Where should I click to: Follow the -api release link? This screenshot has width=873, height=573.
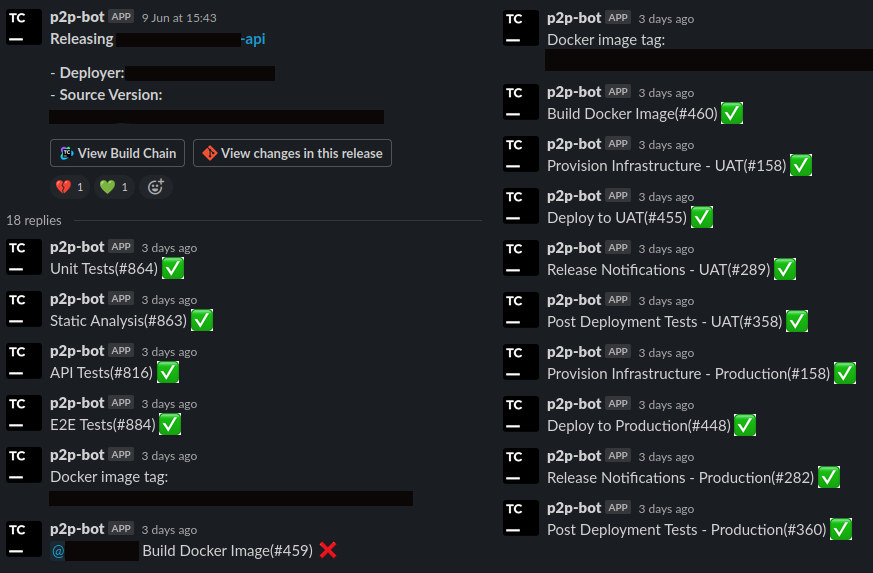pyautogui.click(x=253, y=39)
